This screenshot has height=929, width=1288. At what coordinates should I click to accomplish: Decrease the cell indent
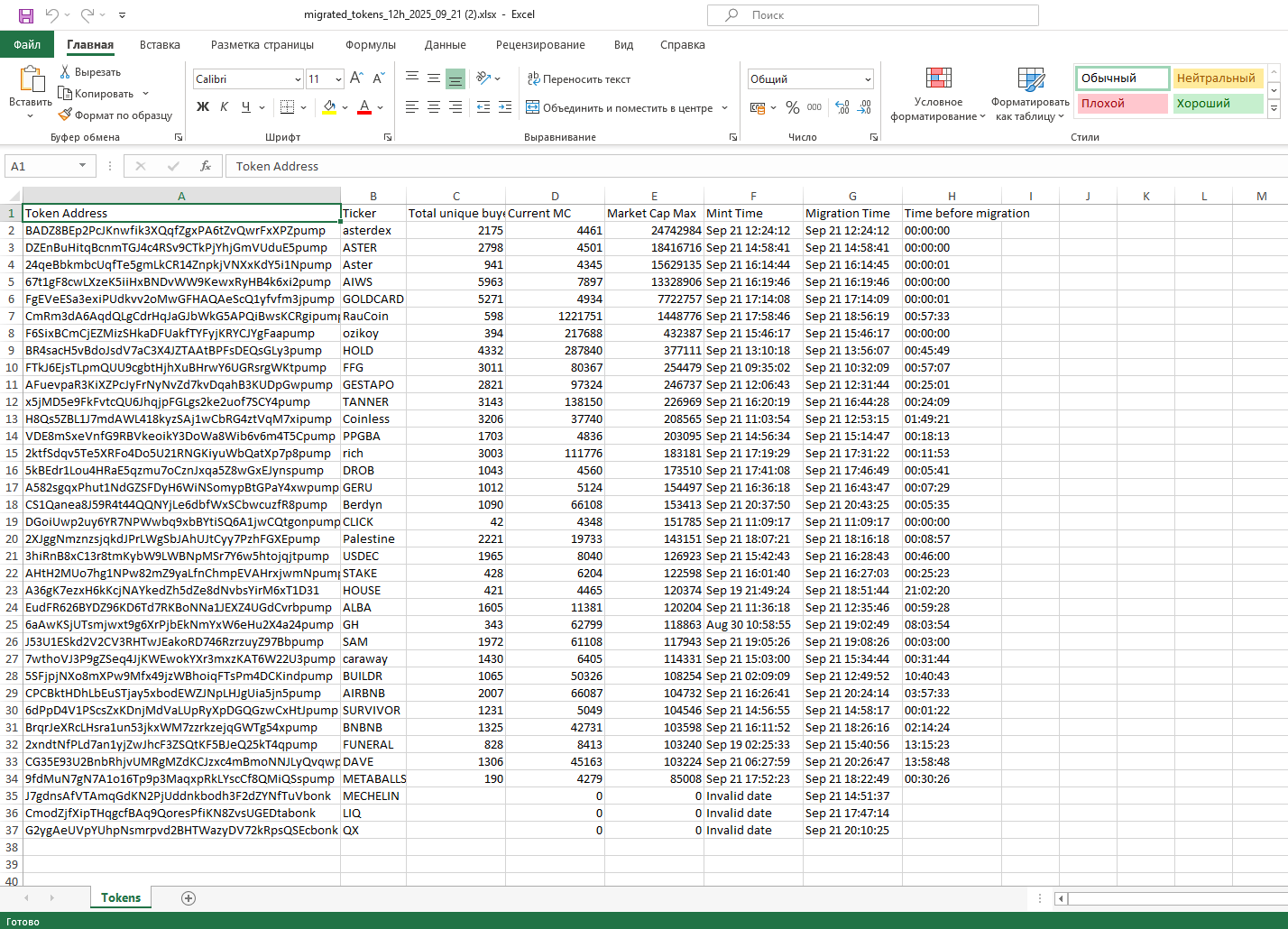click(x=483, y=107)
